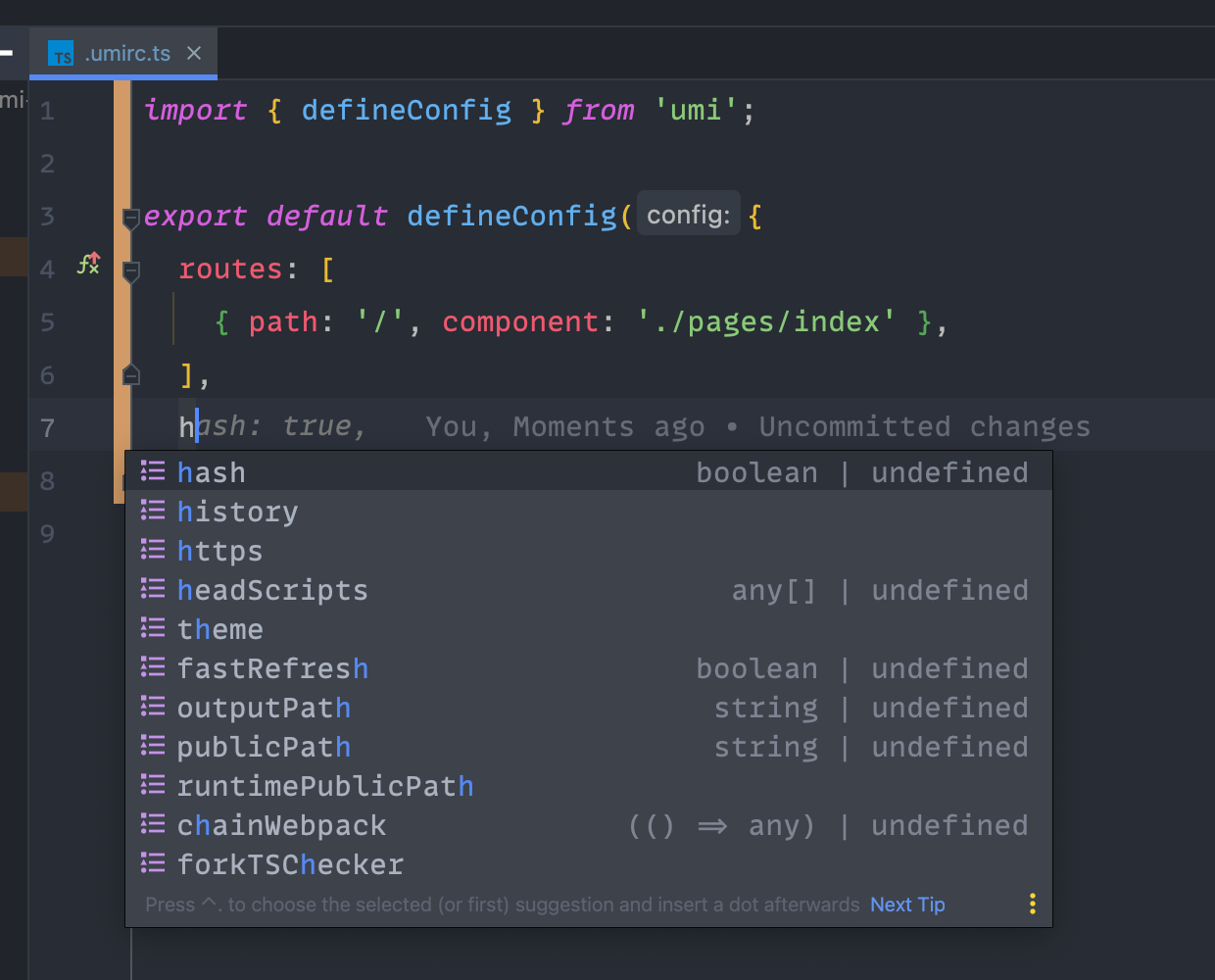Viewport: 1215px width, 980px height.
Task: Click the Next Tip link
Action: click(x=907, y=904)
